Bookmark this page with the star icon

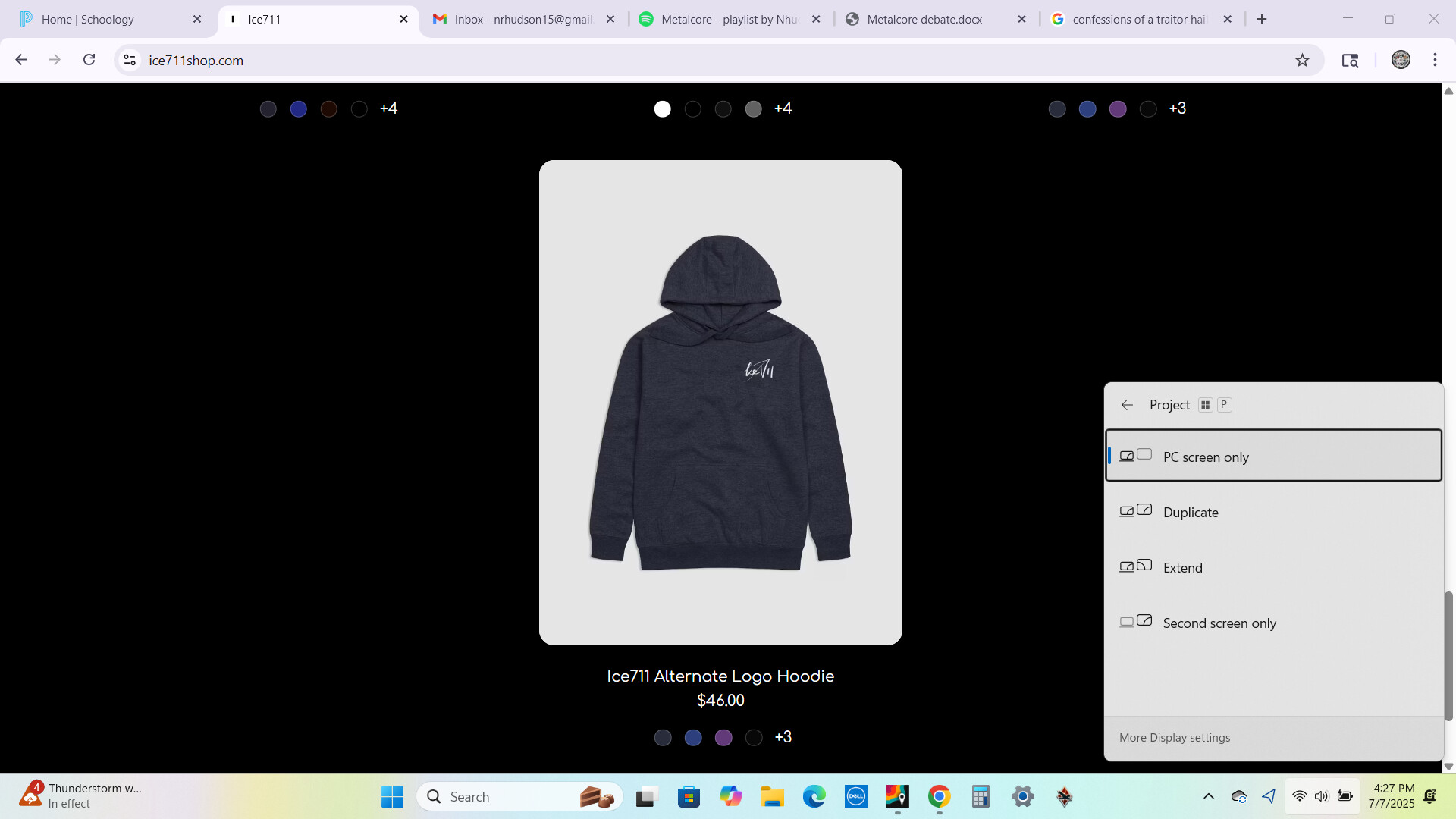(1302, 60)
